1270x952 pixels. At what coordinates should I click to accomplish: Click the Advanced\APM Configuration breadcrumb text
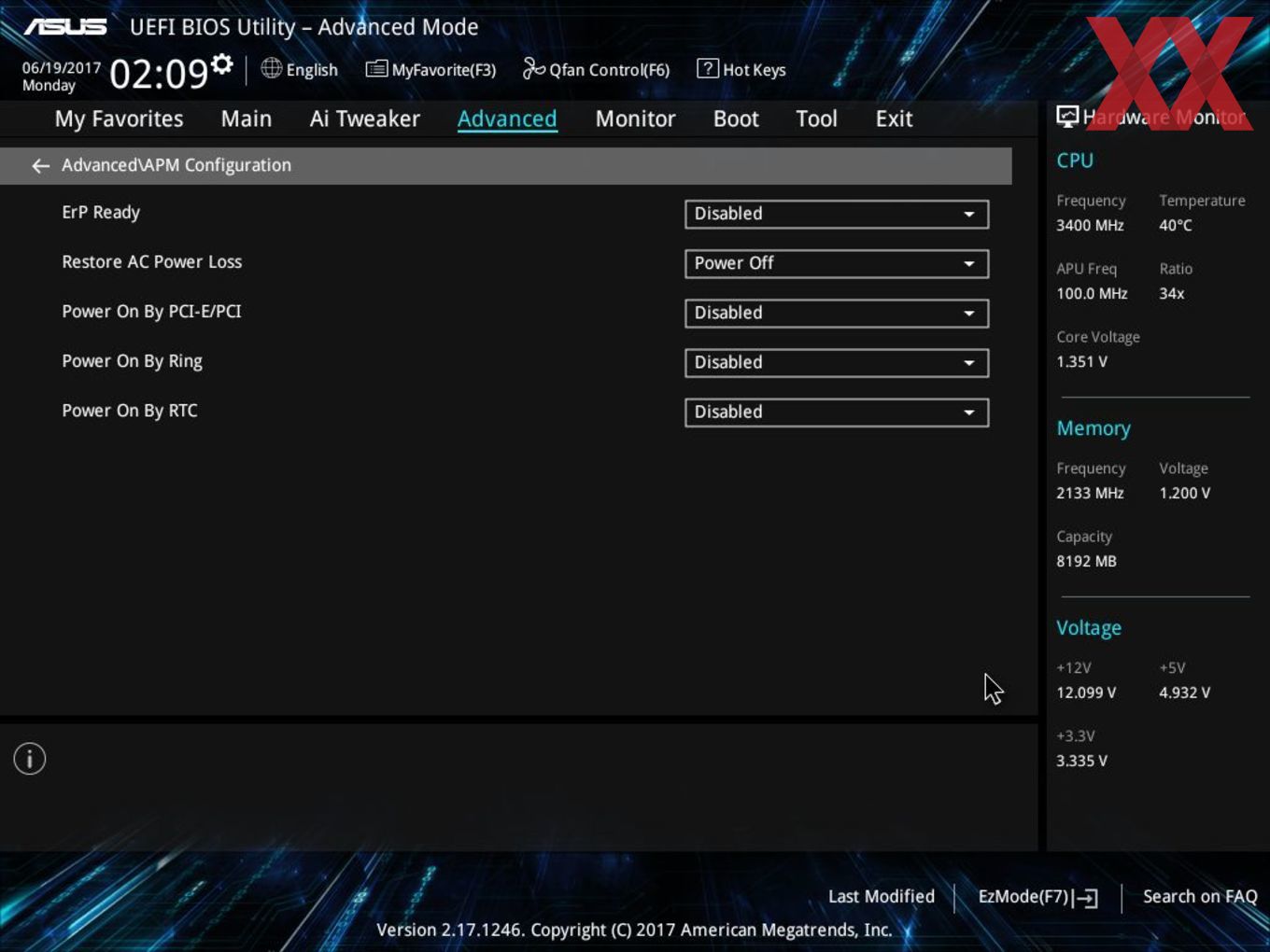[176, 165]
